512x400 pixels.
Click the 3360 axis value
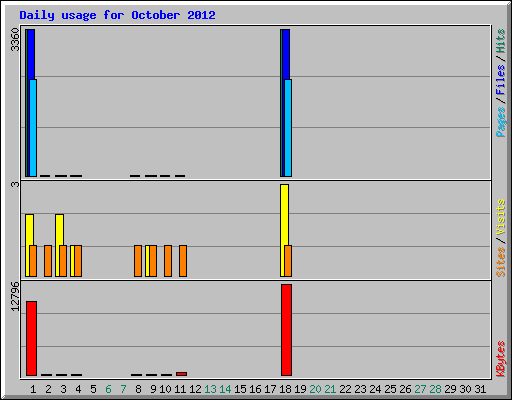15,40
